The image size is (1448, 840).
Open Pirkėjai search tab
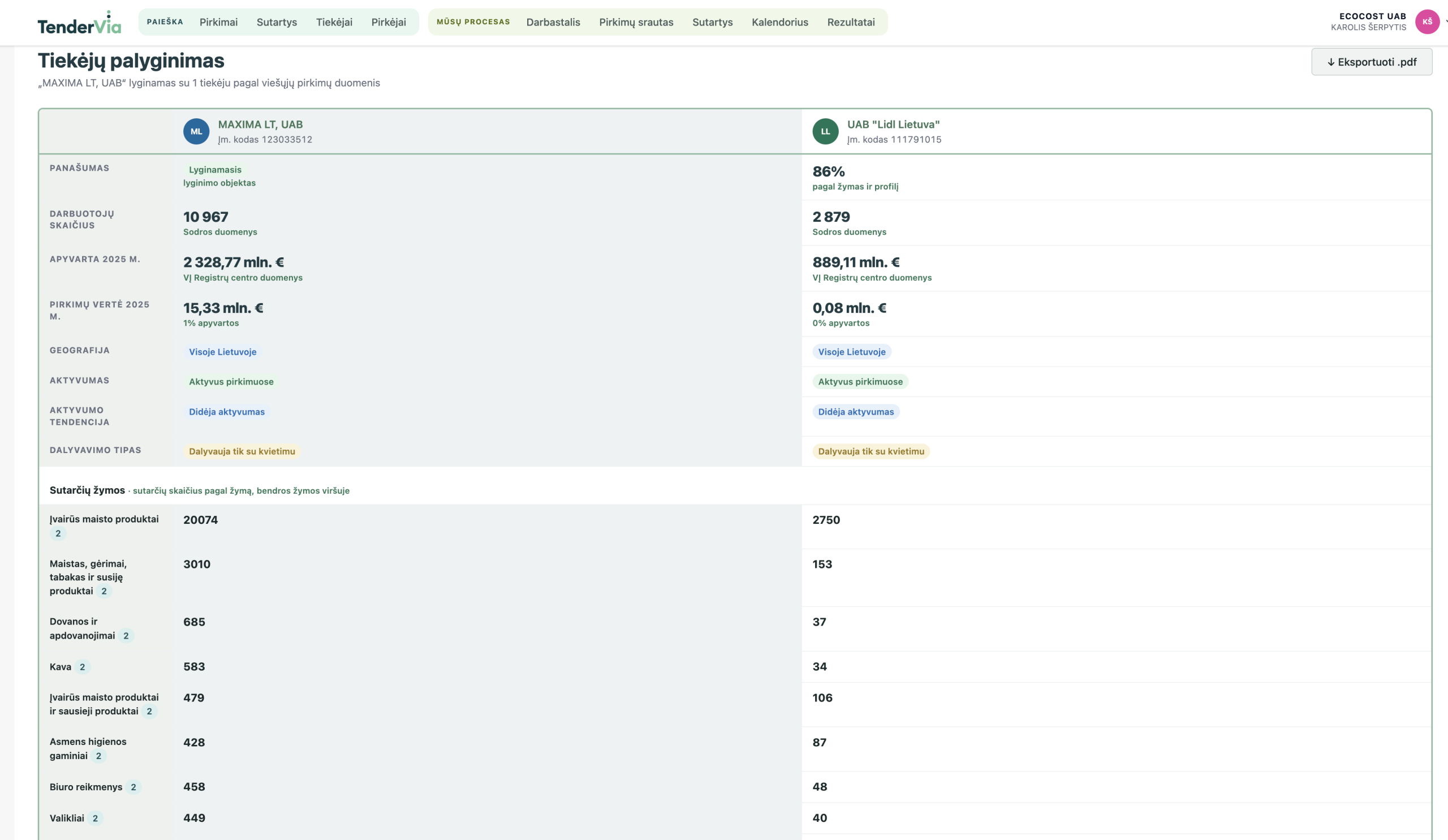(389, 22)
